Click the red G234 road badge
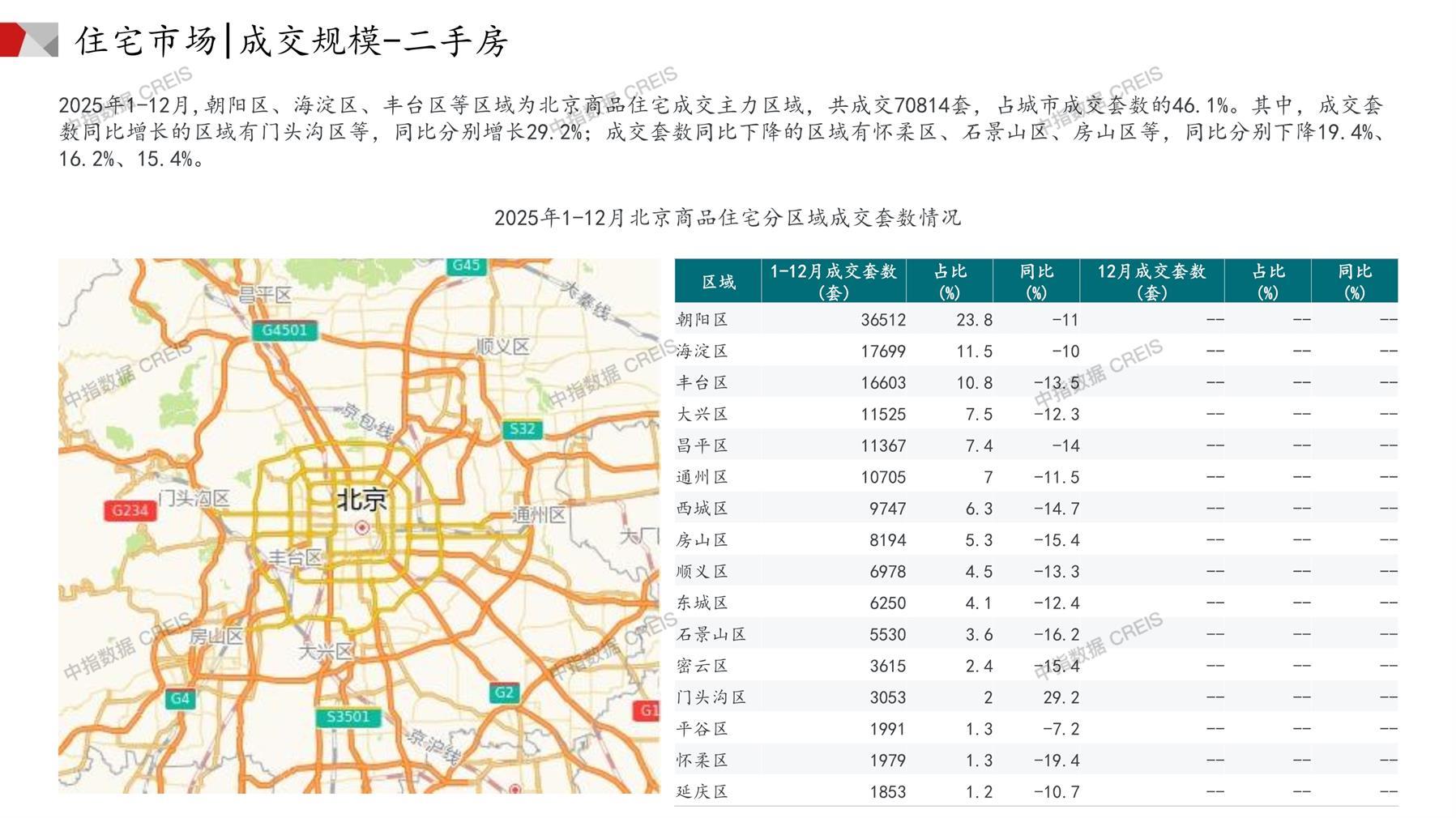 pyautogui.click(x=130, y=510)
